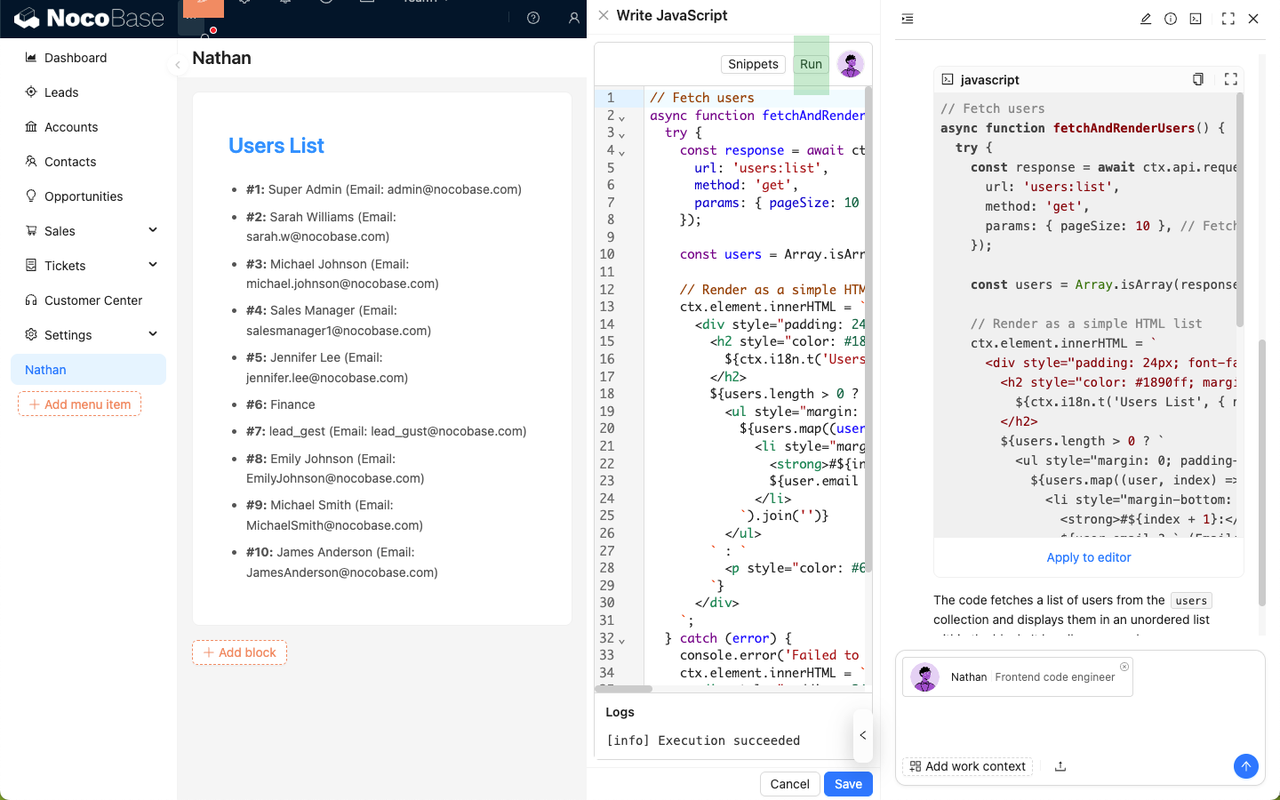
Task: Open the Customer Center menu item
Action: click(88, 300)
